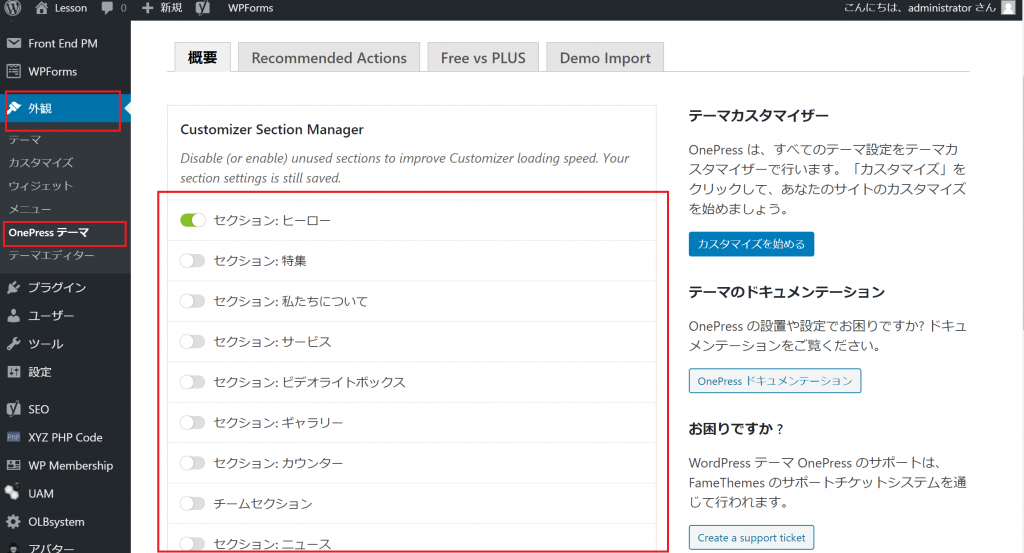Enable the セクション: カウンター toggle

193,463
